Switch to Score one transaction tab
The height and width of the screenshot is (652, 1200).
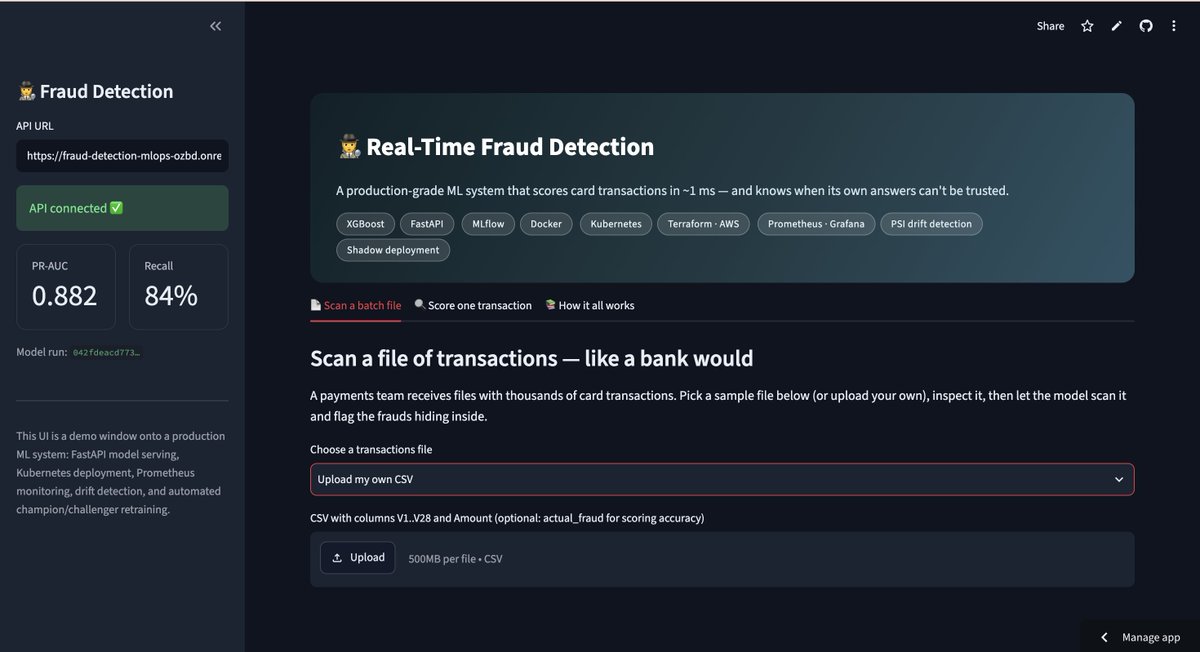point(472,305)
